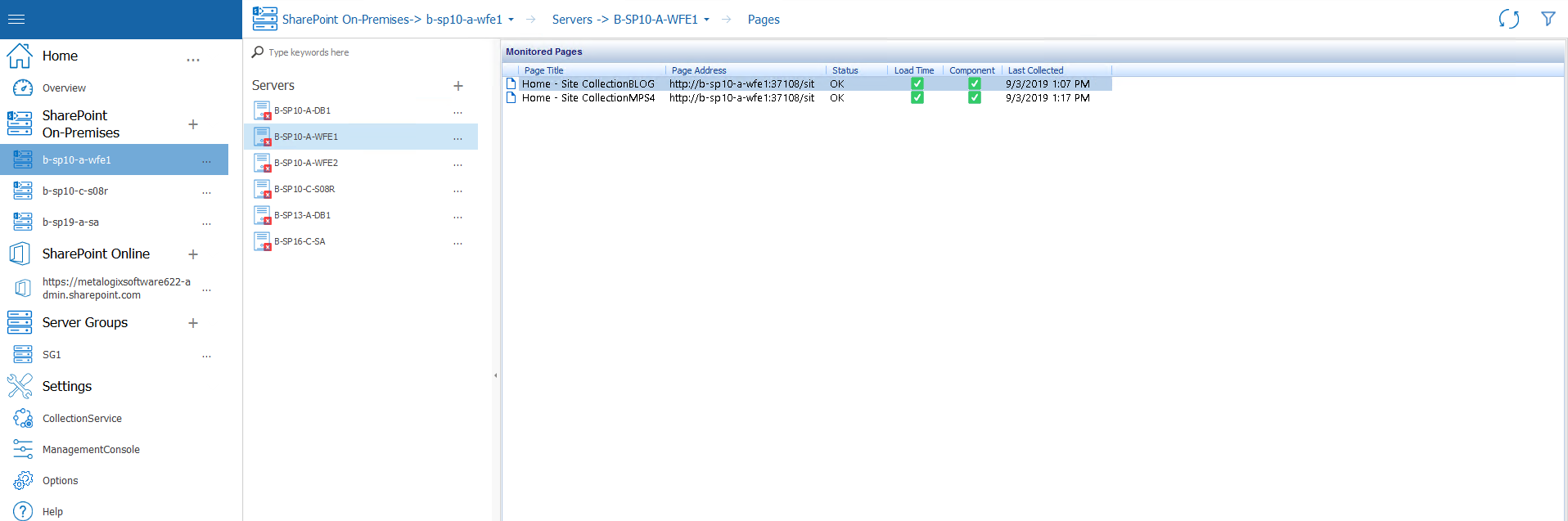Refresh the page with the refresh icon
Screen dimensions: 1568x521
click(x=1509, y=19)
